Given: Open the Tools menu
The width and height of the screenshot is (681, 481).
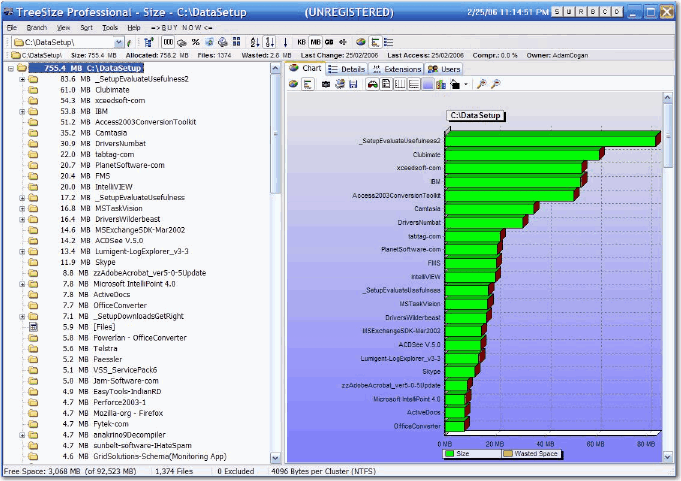Looking at the screenshot, I should (x=110, y=28).
